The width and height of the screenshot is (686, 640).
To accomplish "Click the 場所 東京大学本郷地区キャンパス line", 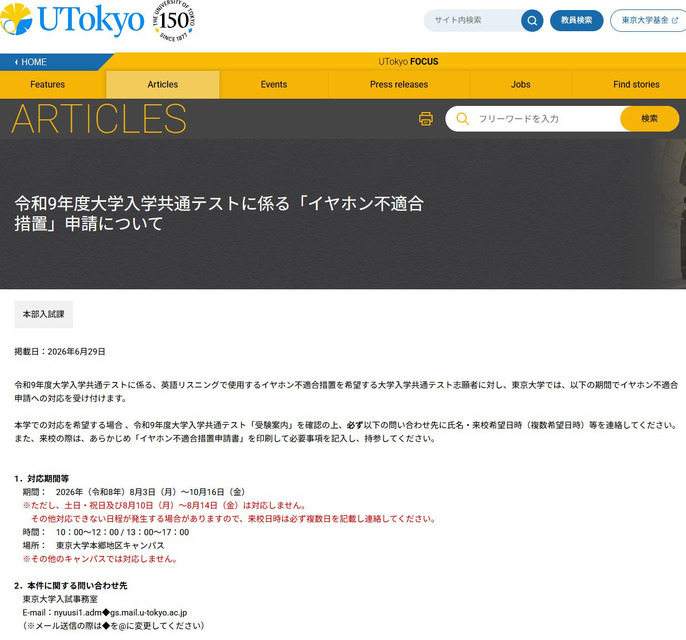I will (x=94, y=546).
